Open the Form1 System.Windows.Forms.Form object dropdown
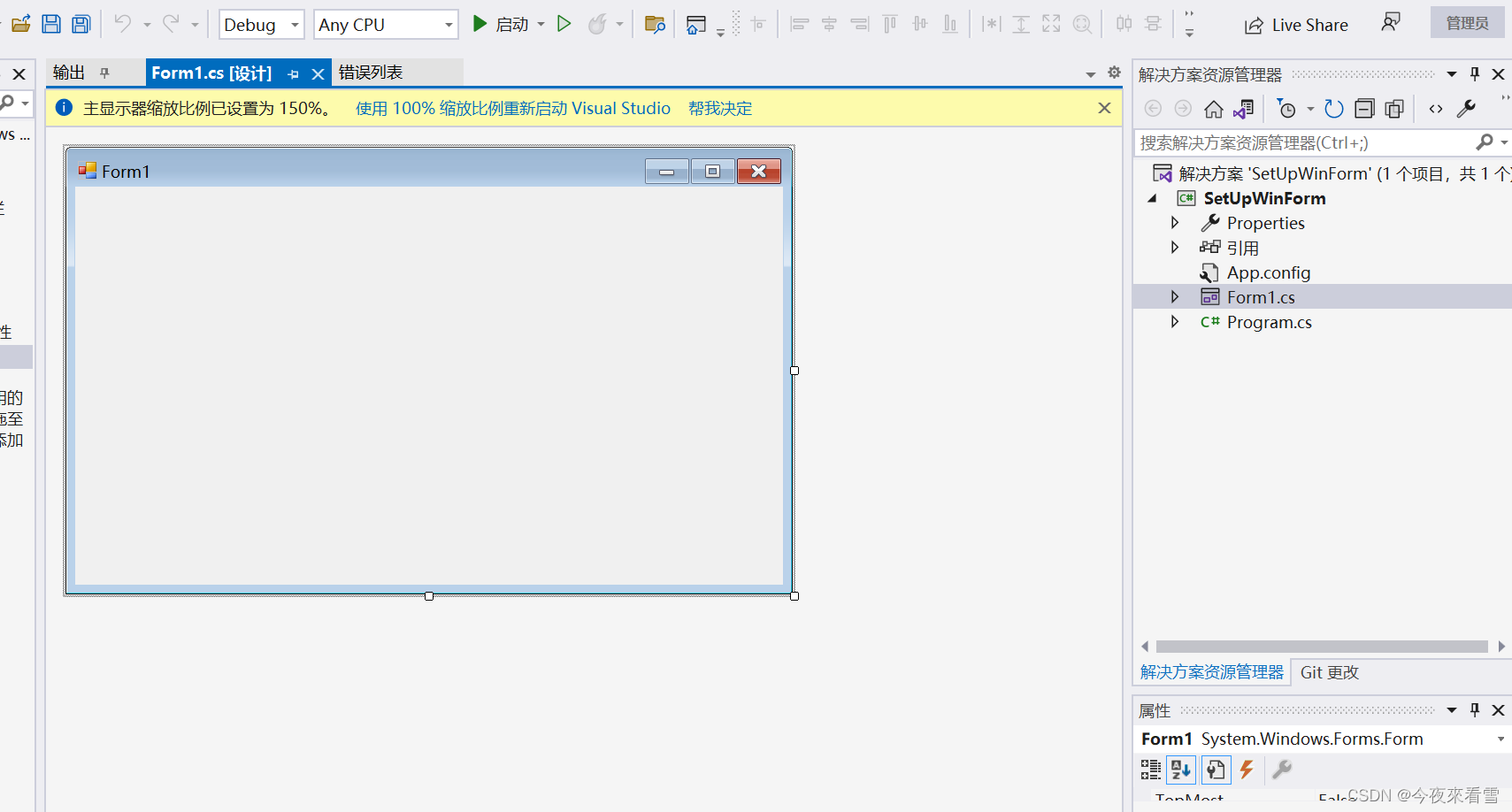The height and width of the screenshot is (812, 1512). (1500, 739)
